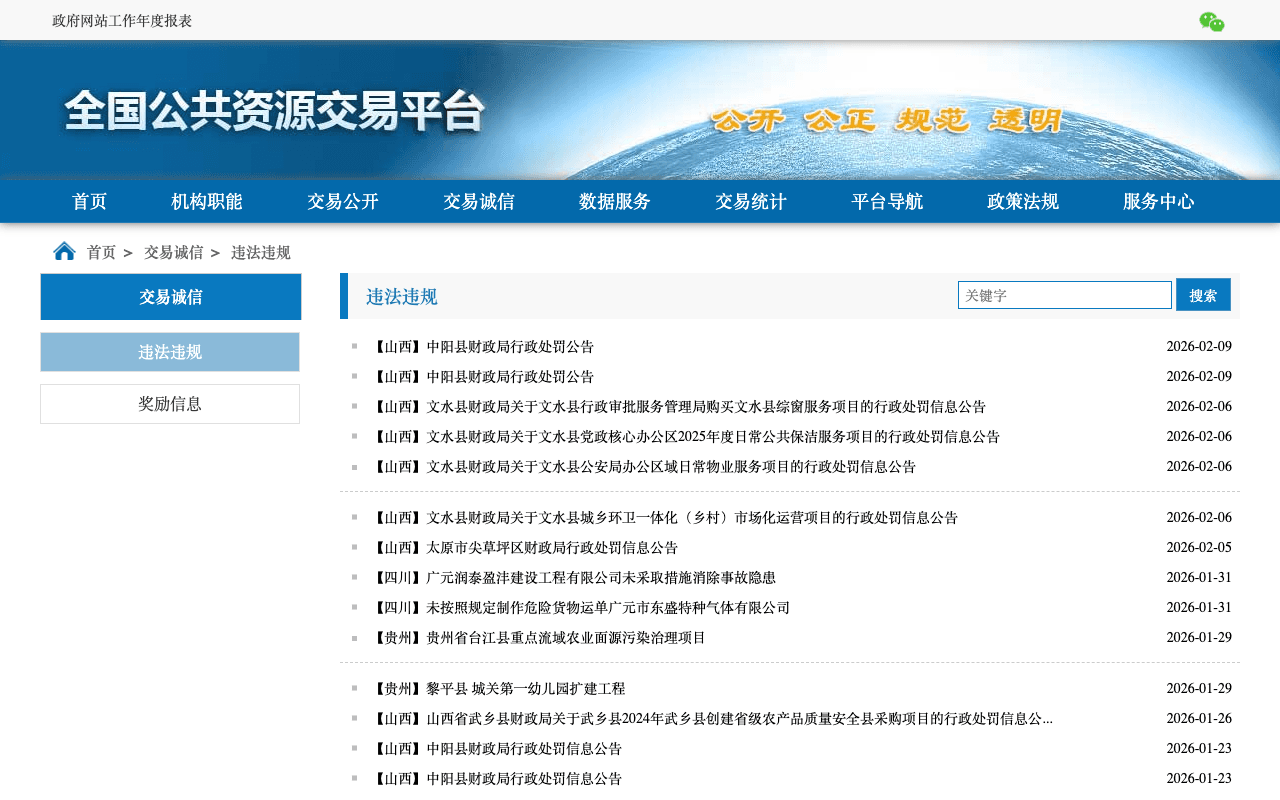Open 平台导航 menu item
Image resolution: width=1280 pixels, height=800 pixels.
887,202
